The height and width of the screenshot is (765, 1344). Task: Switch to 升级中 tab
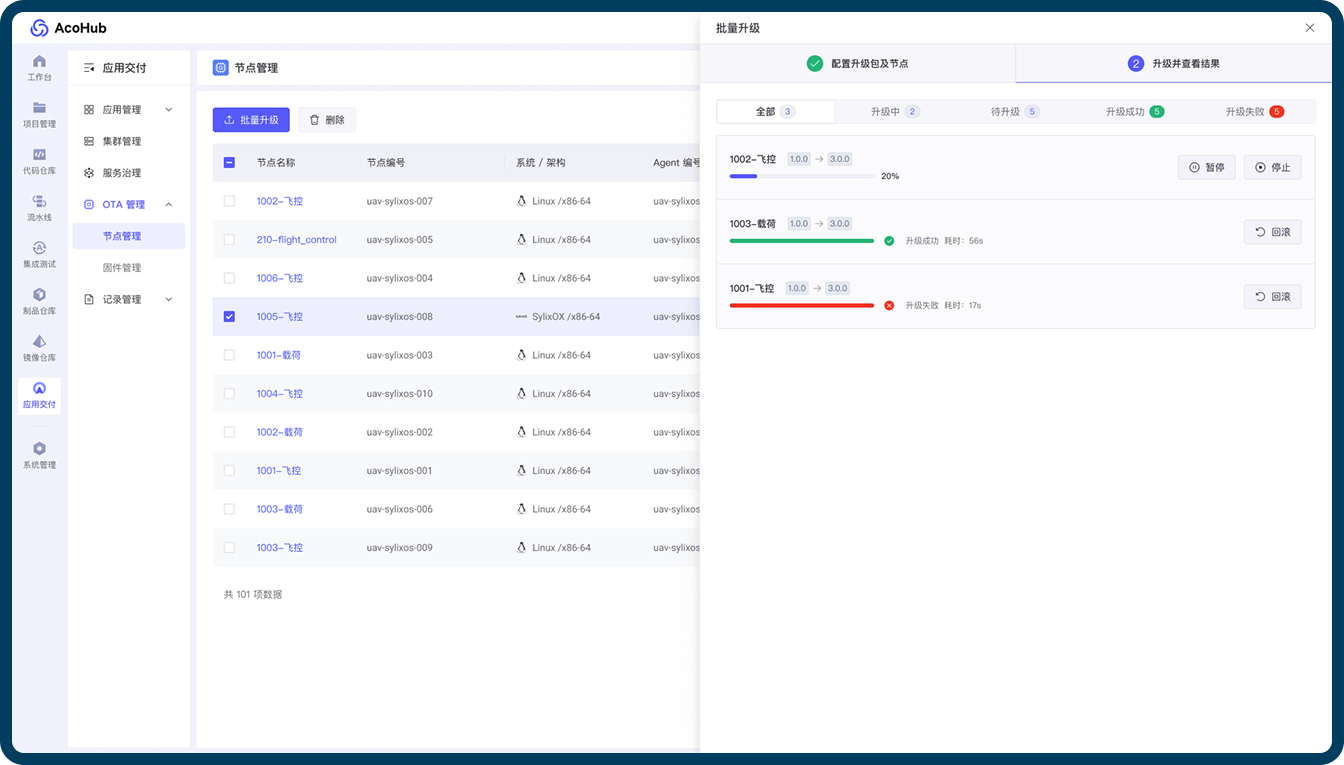[895, 112]
